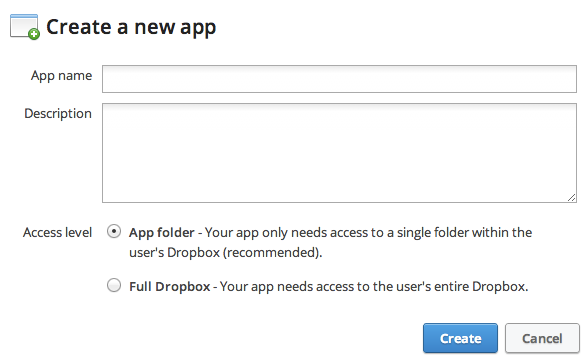
Task: Click the word Create in the heading
Action: click(x=79, y=27)
